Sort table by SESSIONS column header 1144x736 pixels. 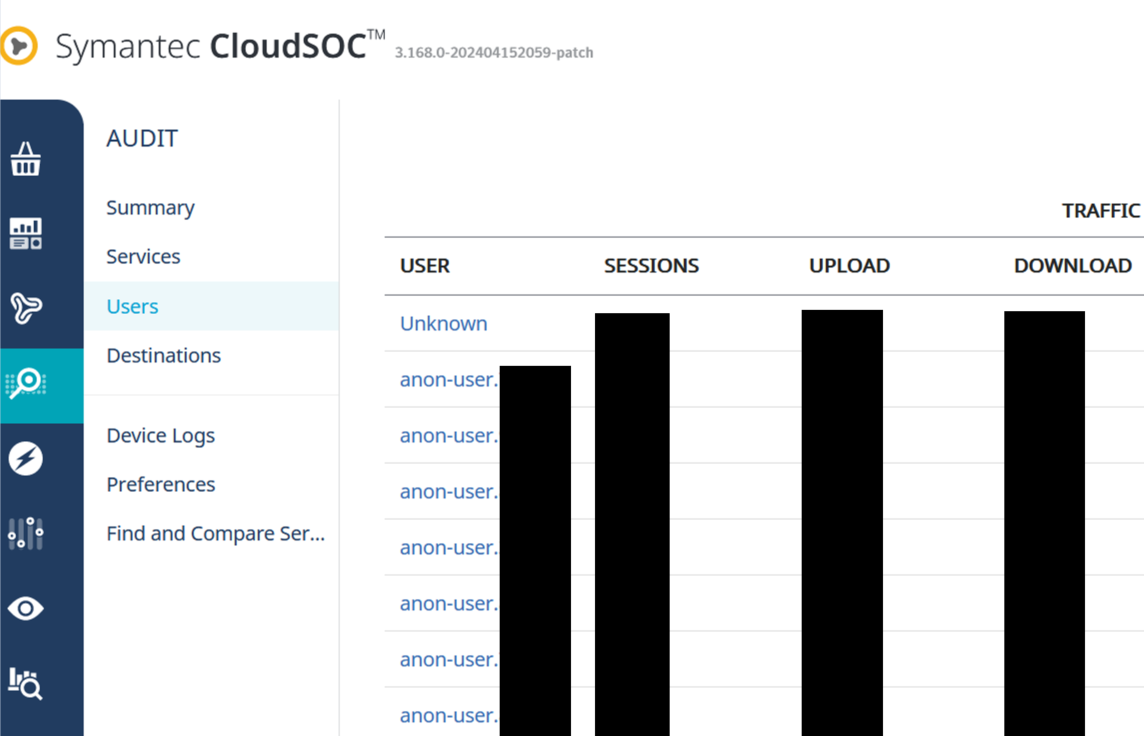(651, 266)
